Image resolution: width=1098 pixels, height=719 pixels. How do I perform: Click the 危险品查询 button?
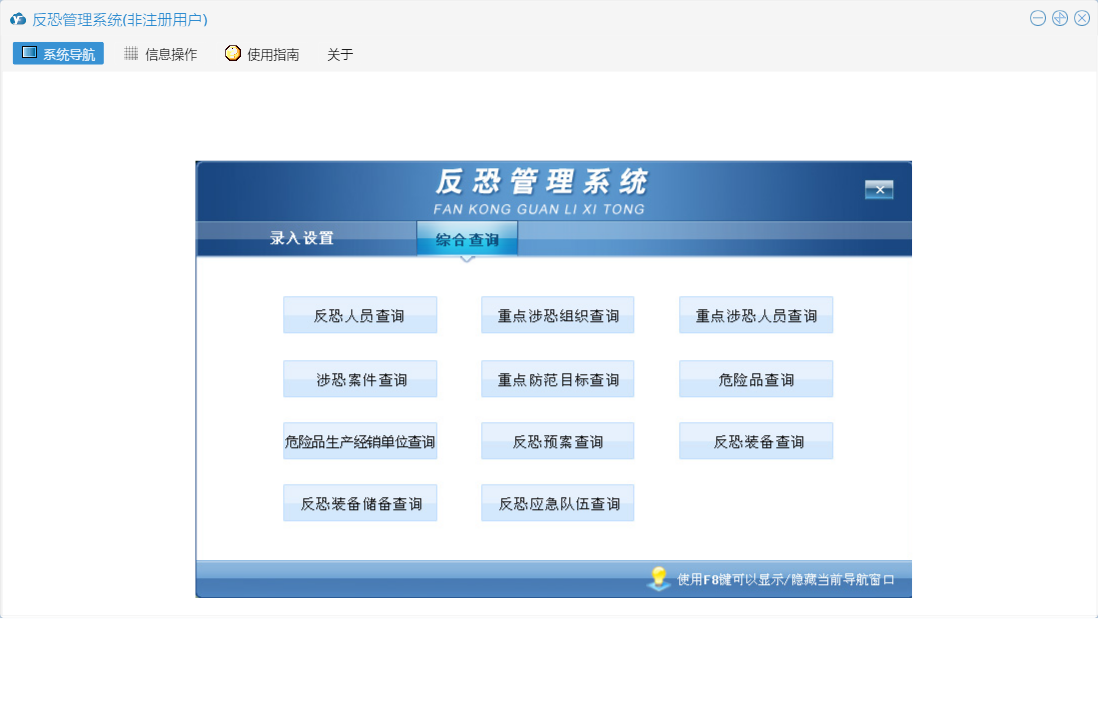click(x=756, y=379)
